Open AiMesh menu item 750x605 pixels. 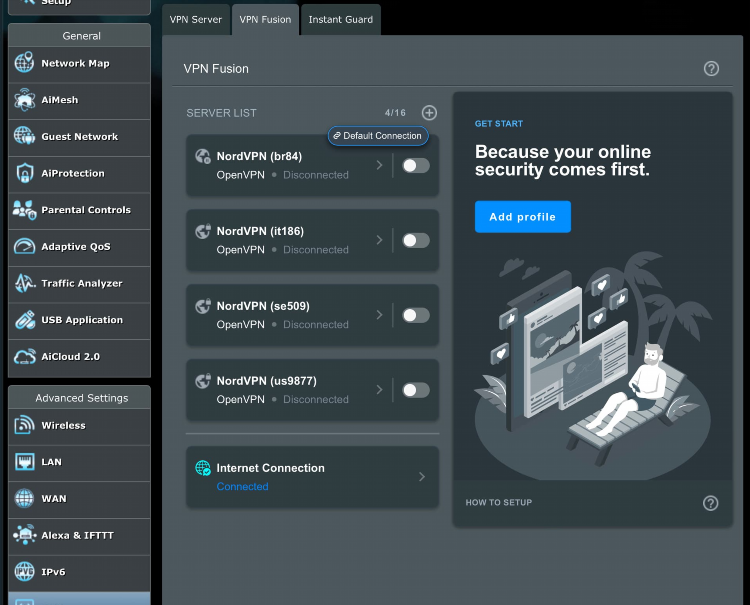[79, 101]
